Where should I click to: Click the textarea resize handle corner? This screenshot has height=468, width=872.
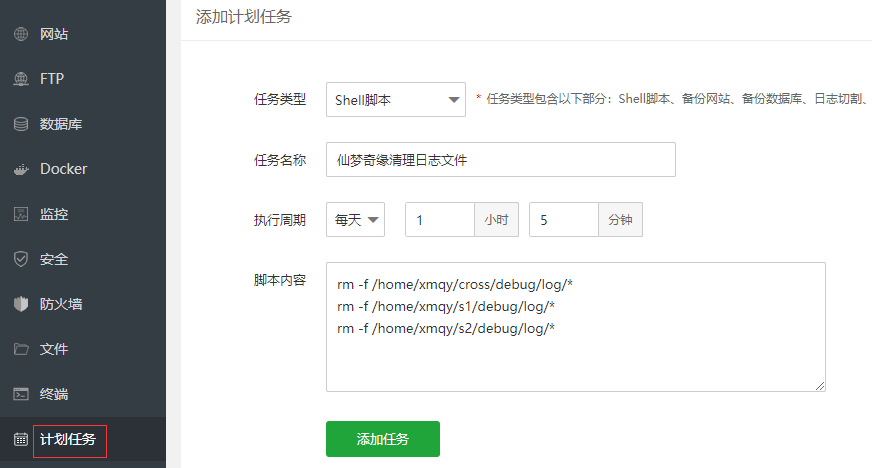(x=820, y=385)
